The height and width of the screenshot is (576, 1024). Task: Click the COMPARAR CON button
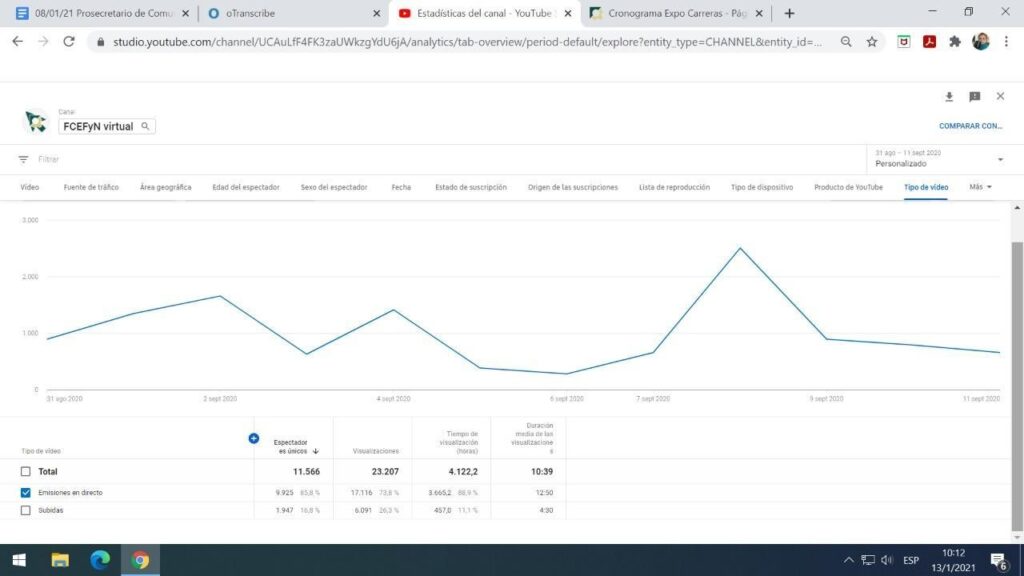970,127
